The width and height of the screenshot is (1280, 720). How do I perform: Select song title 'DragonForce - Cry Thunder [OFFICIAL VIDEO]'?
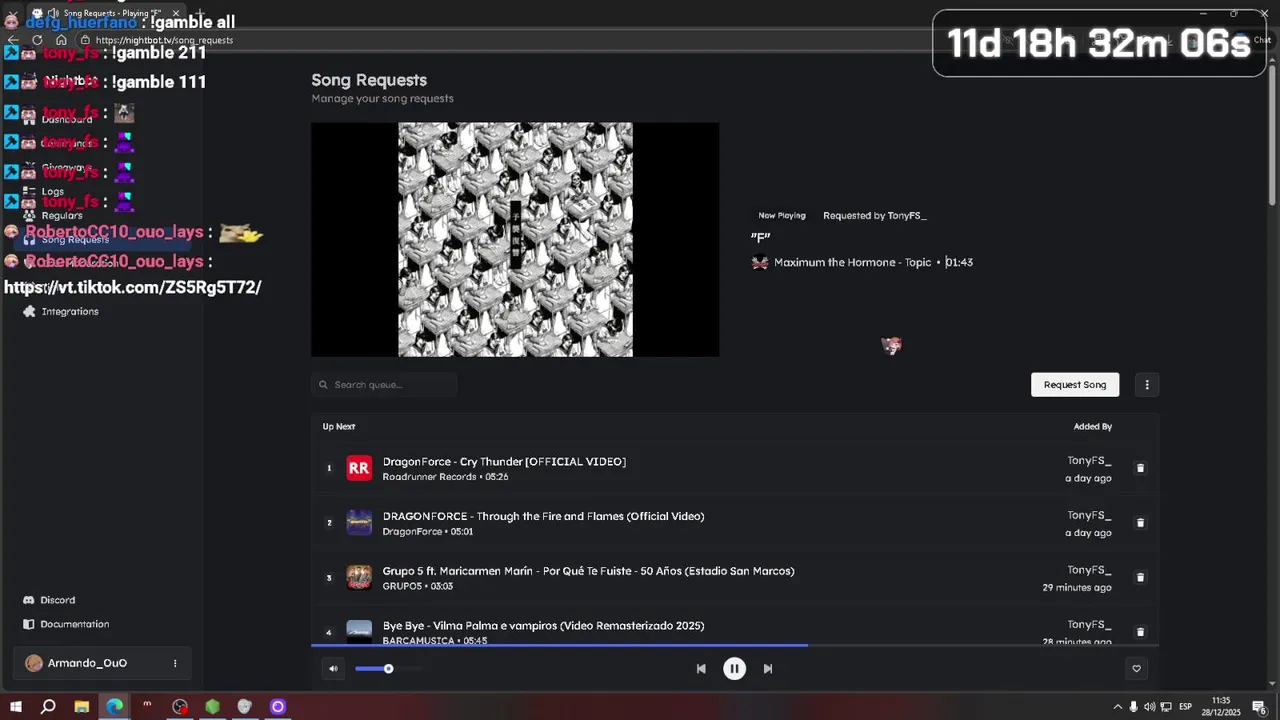504,462
